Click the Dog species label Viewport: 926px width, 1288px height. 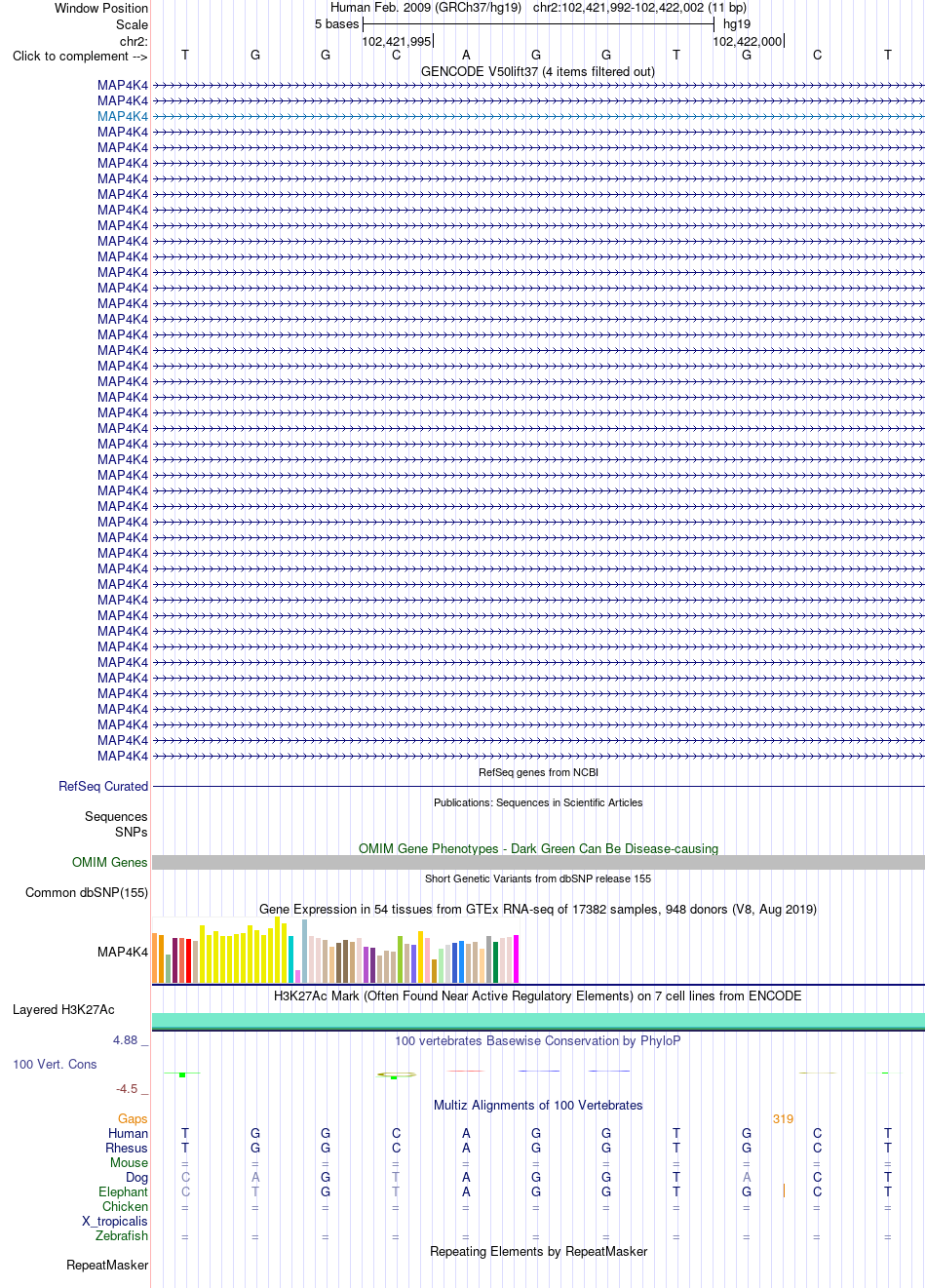click(136, 1177)
